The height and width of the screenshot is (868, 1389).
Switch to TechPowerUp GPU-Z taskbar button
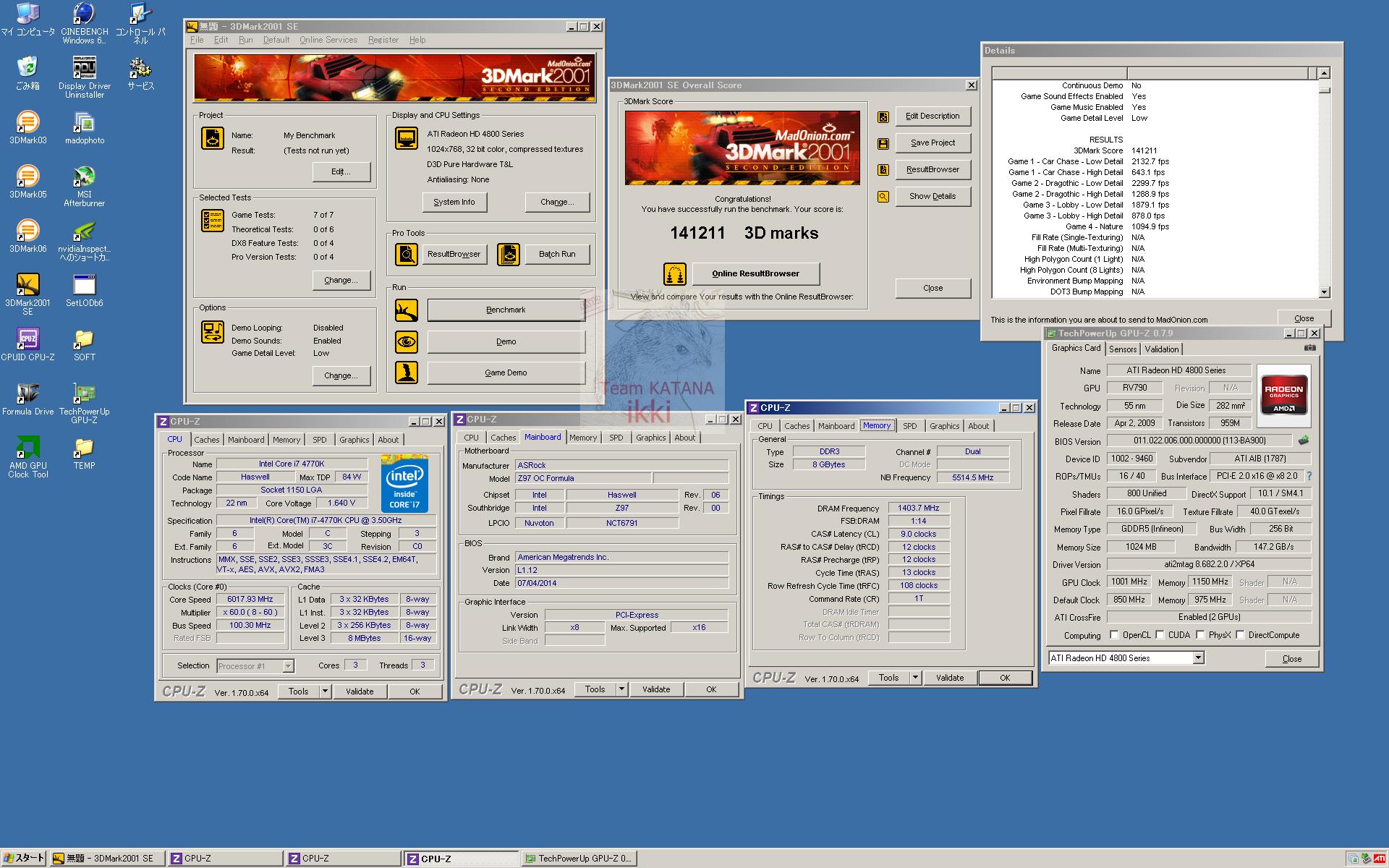click(579, 859)
